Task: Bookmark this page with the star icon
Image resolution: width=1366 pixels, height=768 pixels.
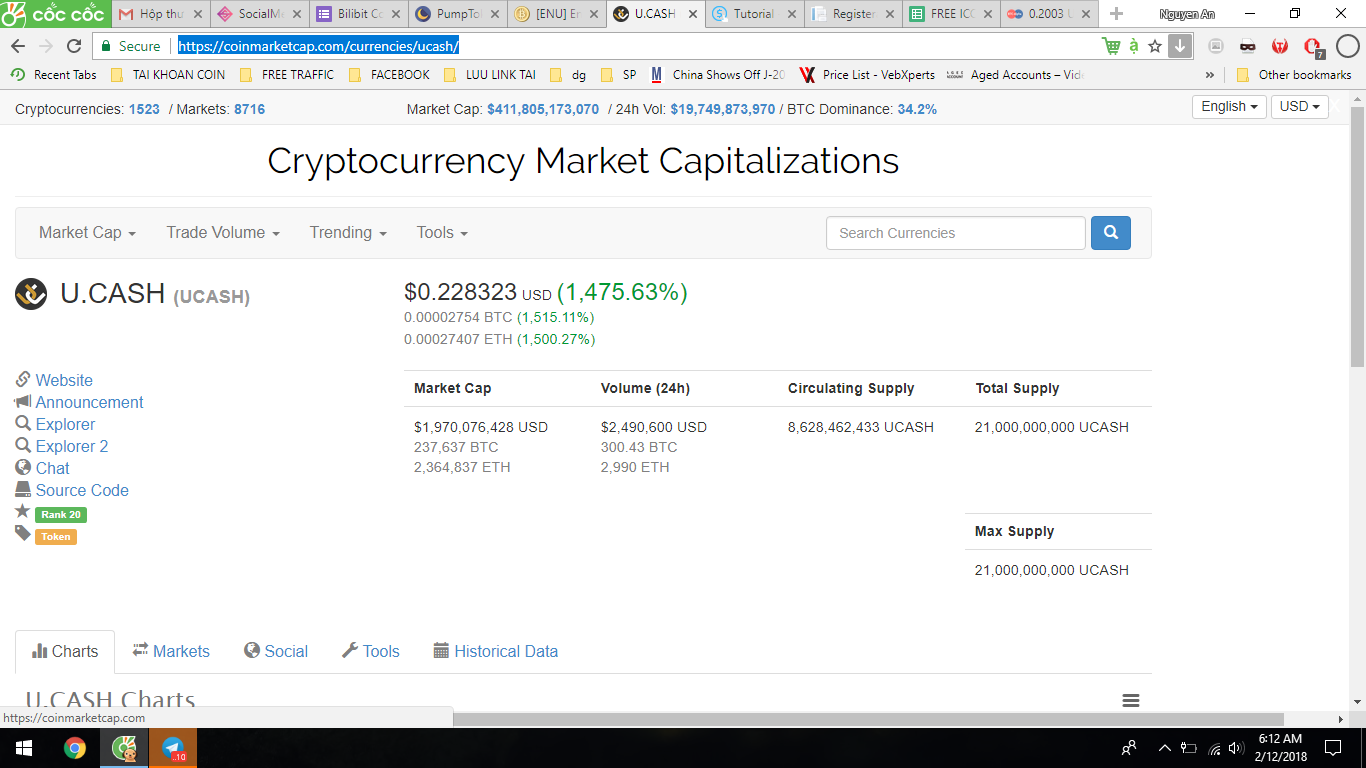Action: coord(1155,46)
